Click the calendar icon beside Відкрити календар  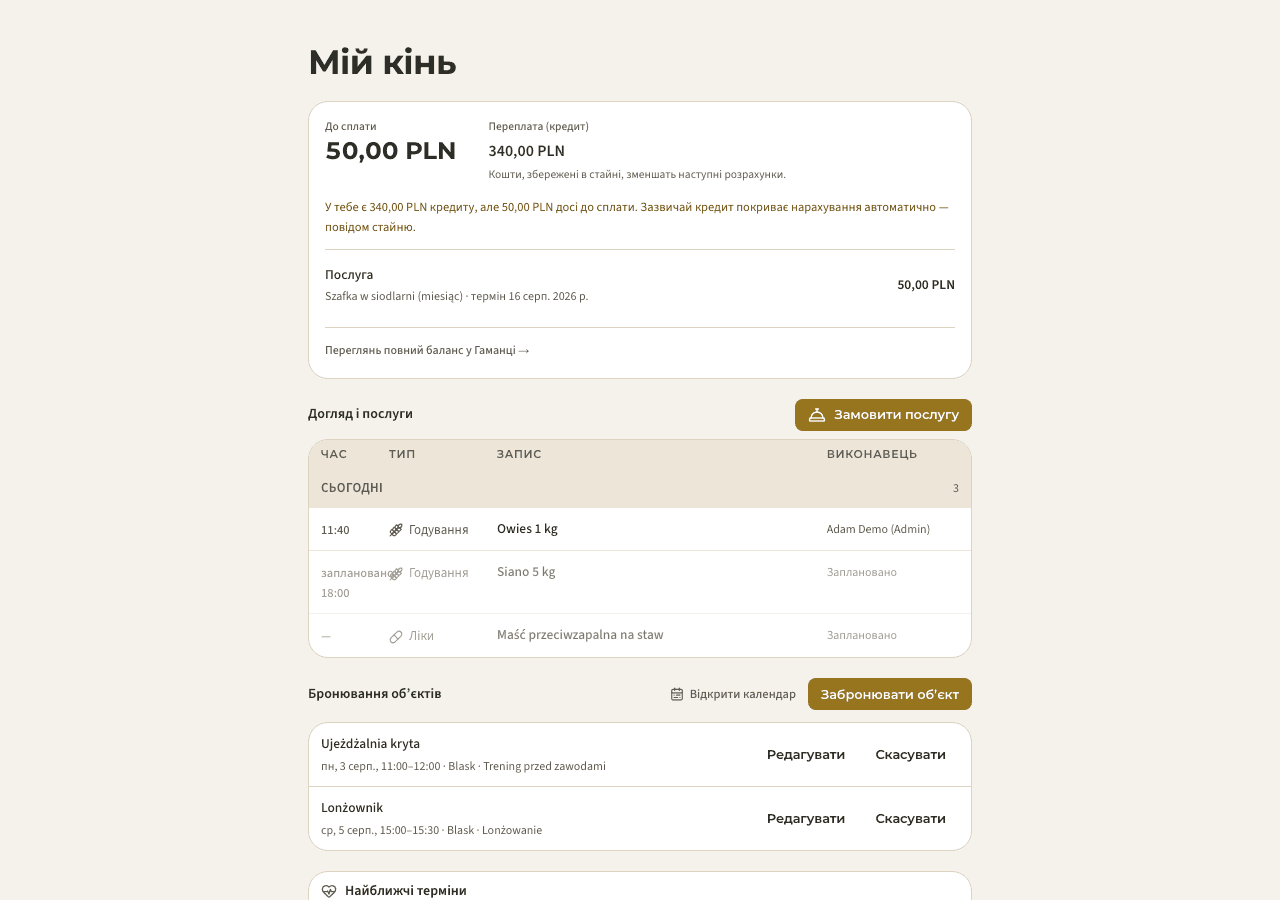point(677,694)
